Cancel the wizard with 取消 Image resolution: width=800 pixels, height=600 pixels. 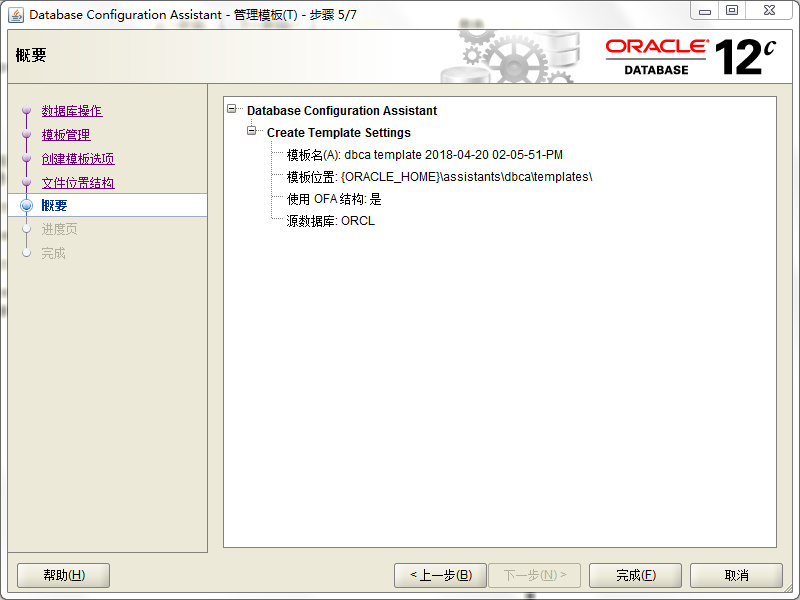point(736,576)
